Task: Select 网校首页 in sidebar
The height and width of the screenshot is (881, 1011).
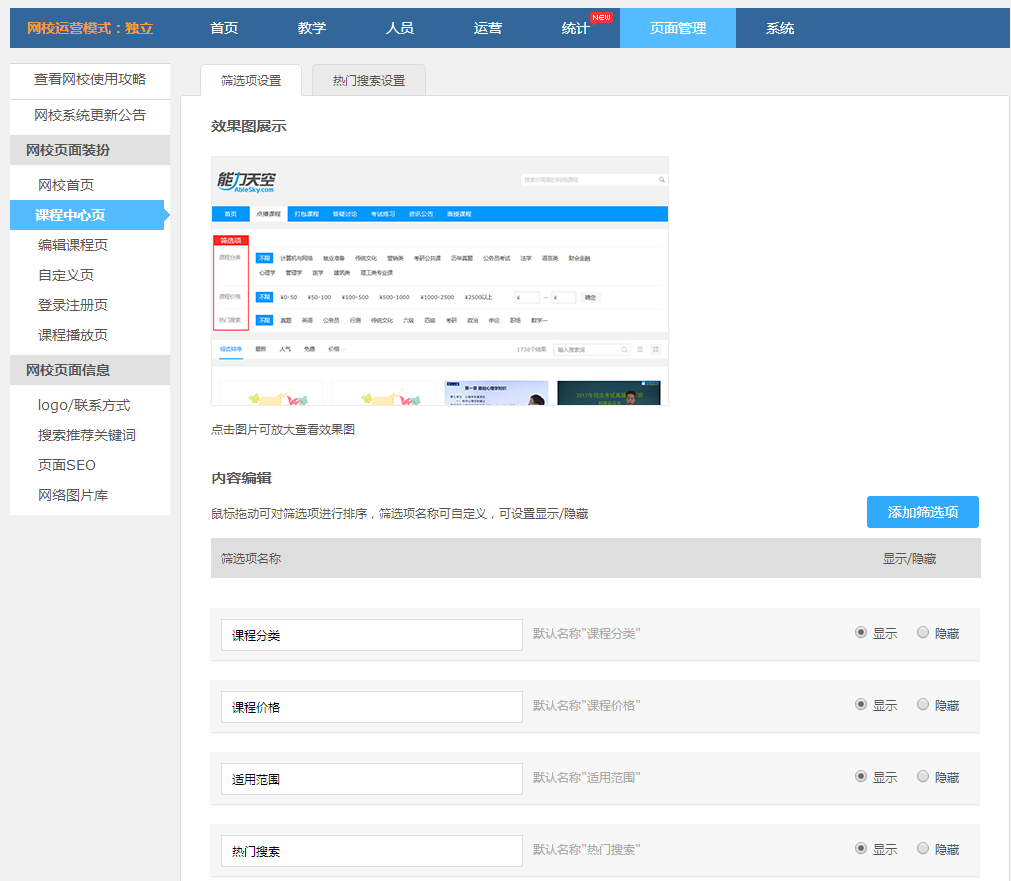Action: point(66,185)
